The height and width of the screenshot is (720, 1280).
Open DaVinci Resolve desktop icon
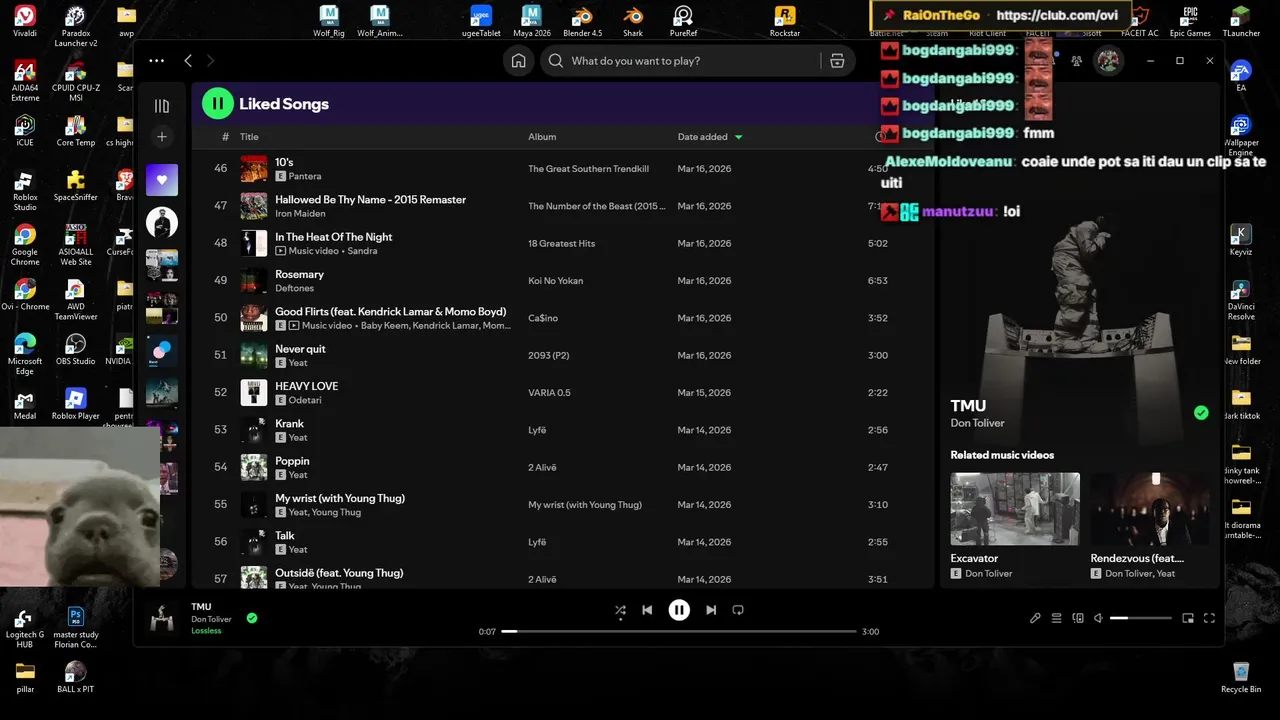coord(1241,298)
